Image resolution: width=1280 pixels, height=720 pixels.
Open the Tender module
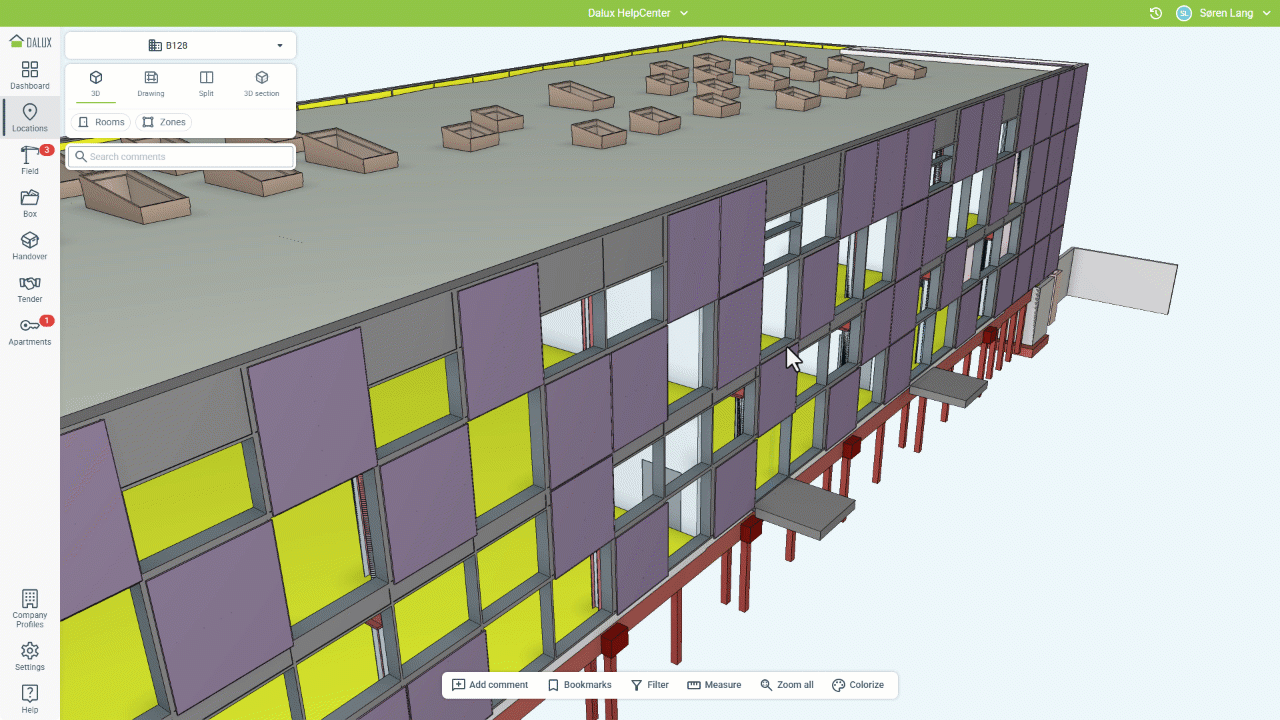point(30,289)
